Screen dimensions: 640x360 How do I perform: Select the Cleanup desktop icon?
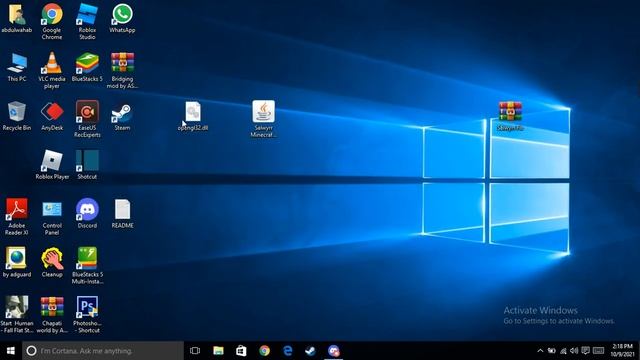(x=52, y=258)
